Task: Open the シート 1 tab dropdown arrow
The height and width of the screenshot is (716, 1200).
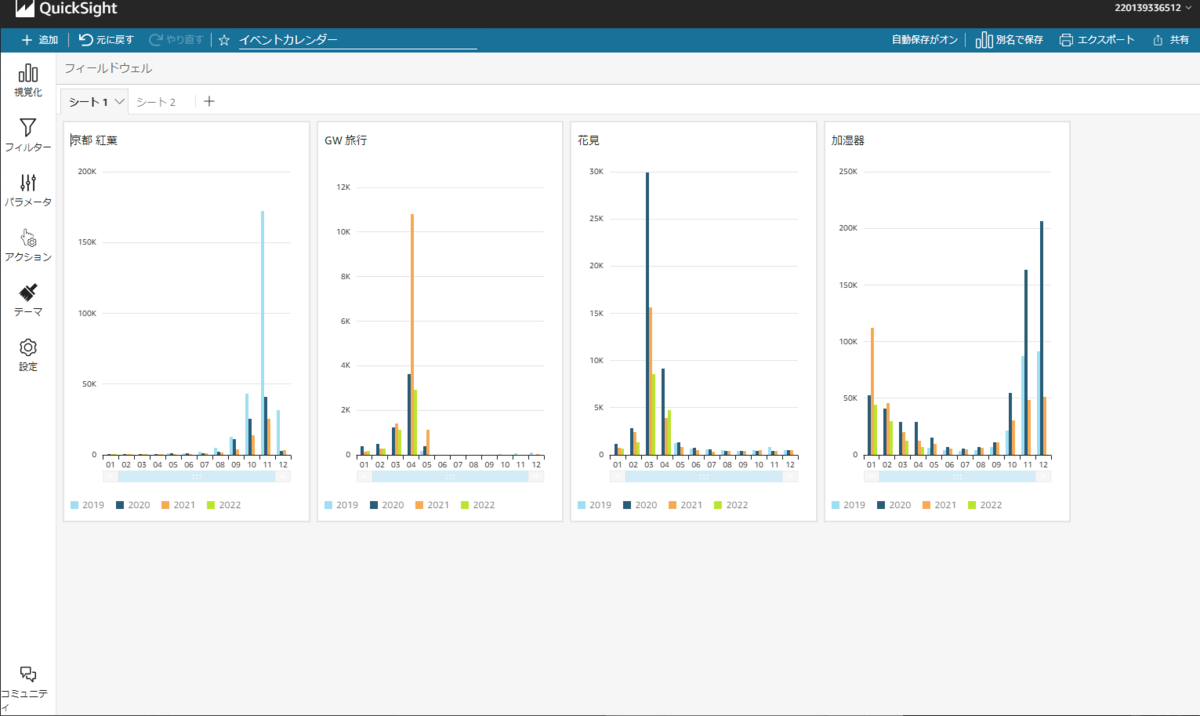Action: [x=119, y=101]
